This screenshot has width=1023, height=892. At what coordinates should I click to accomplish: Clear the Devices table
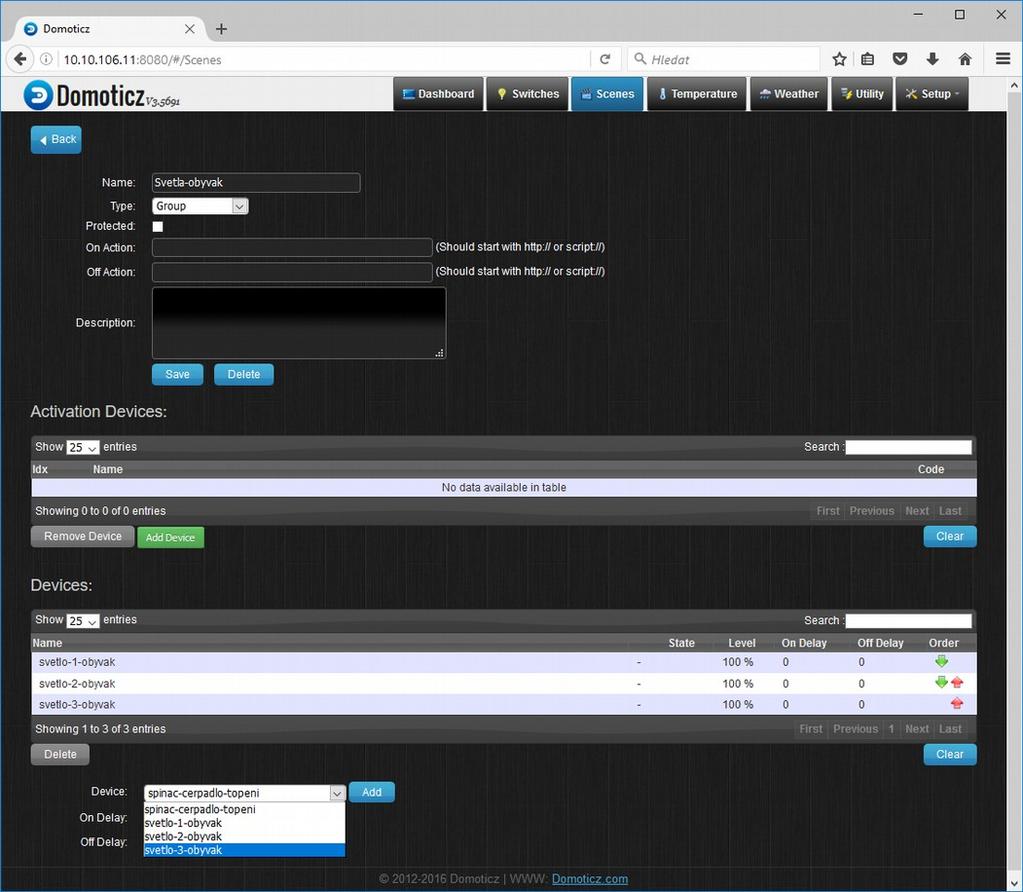(950, 754)
